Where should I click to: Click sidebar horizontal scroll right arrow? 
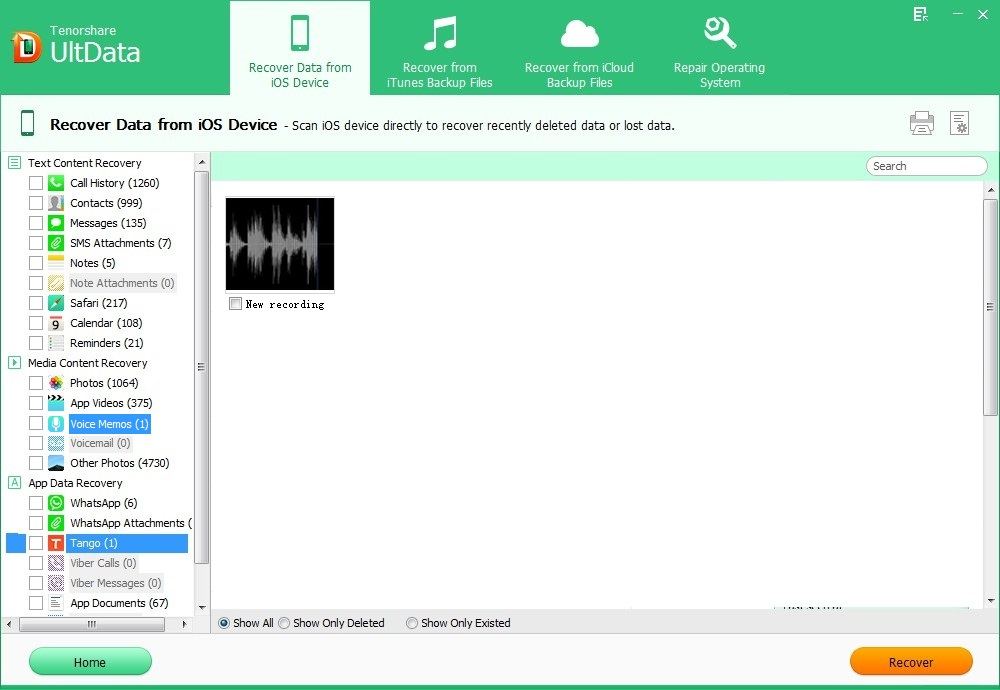coord(184,624)
